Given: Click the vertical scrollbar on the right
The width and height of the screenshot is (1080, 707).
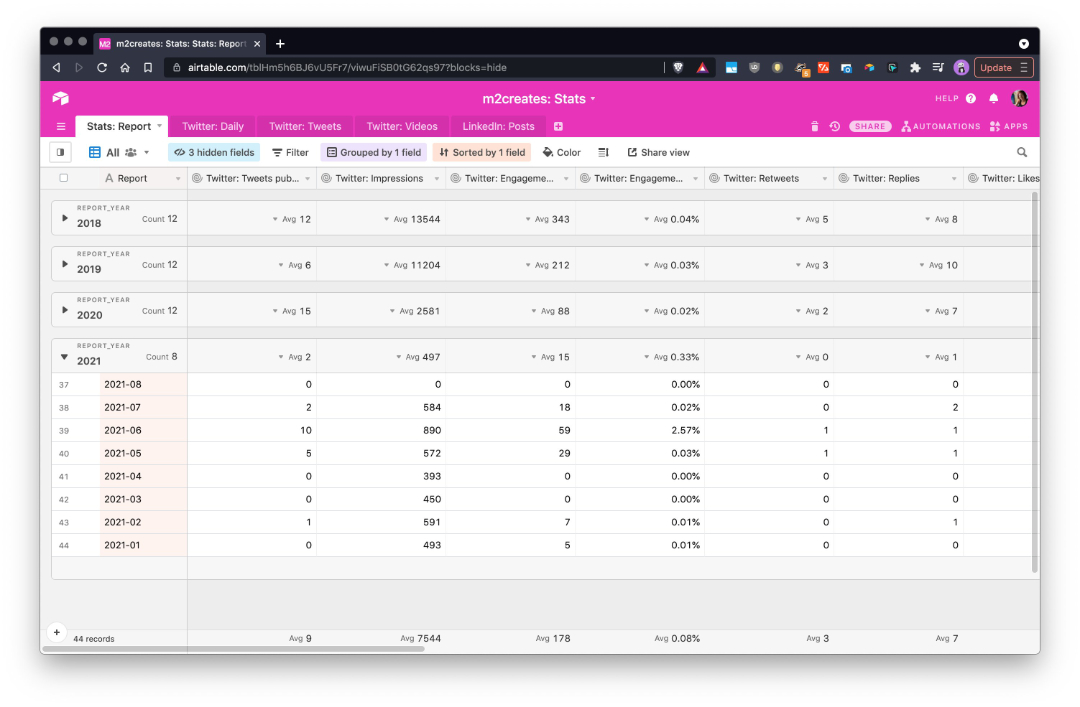Looking at the screenshot, I should [x=1035, y=382].
